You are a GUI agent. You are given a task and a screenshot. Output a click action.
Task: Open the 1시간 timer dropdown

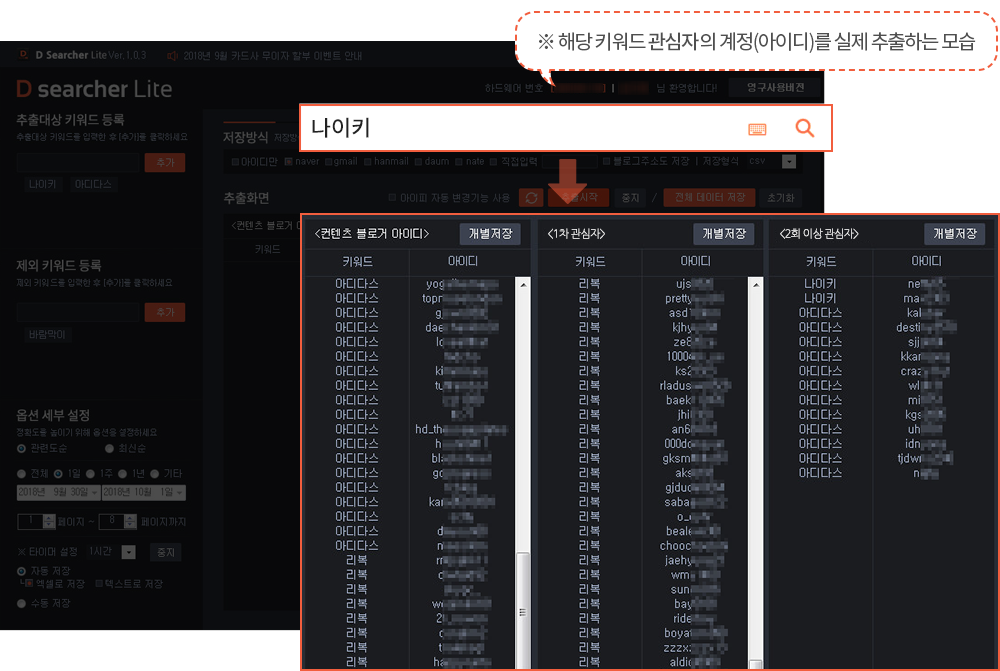pyautogui.click(x=128, y=552)
